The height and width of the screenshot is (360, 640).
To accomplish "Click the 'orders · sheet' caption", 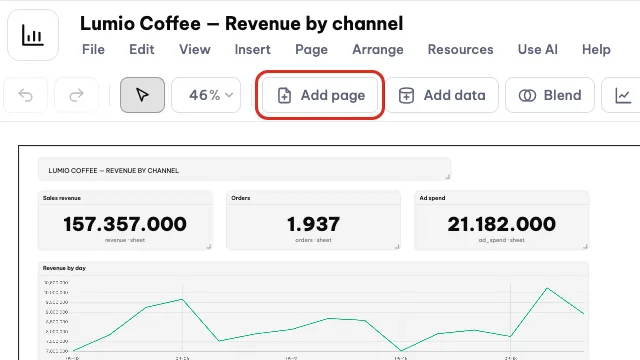I will (313, 240).
